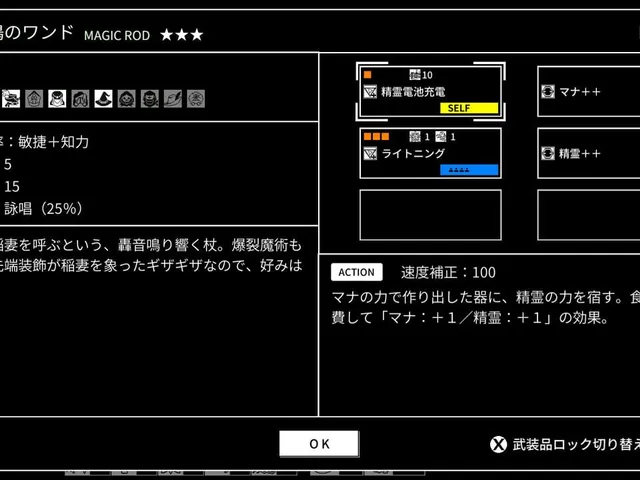This screenshot has width=640, height=480.
Task: Click the 速度補正:100 text
Action: tap(448, 272)
